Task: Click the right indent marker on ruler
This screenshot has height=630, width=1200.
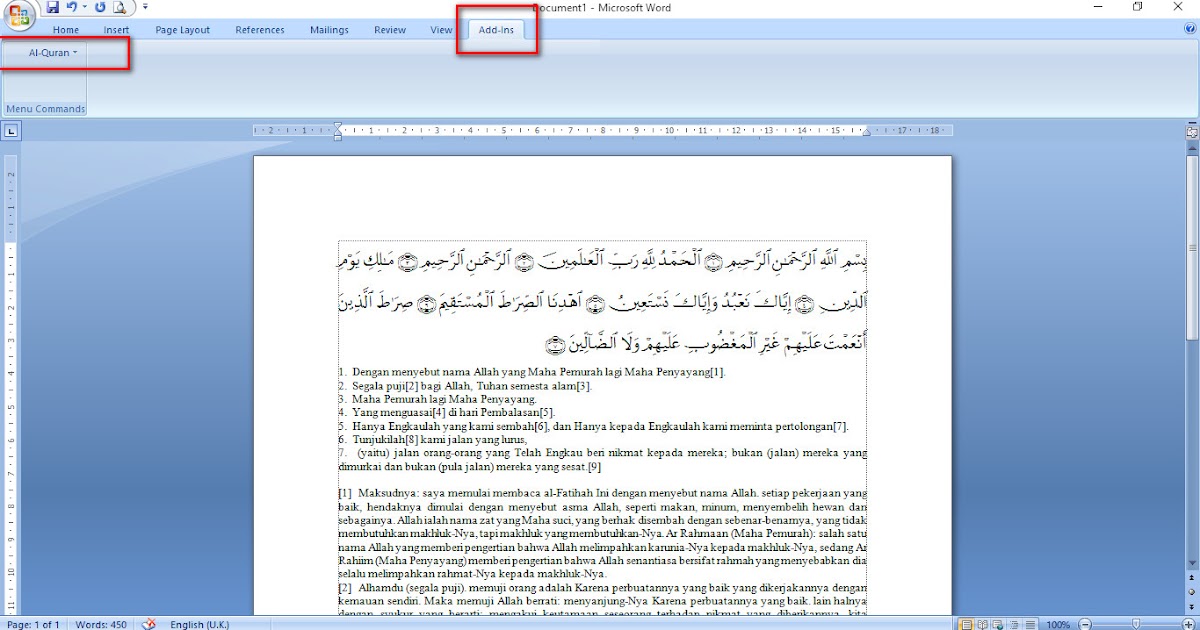Action: pyautogui.click(x=866, y=133)
